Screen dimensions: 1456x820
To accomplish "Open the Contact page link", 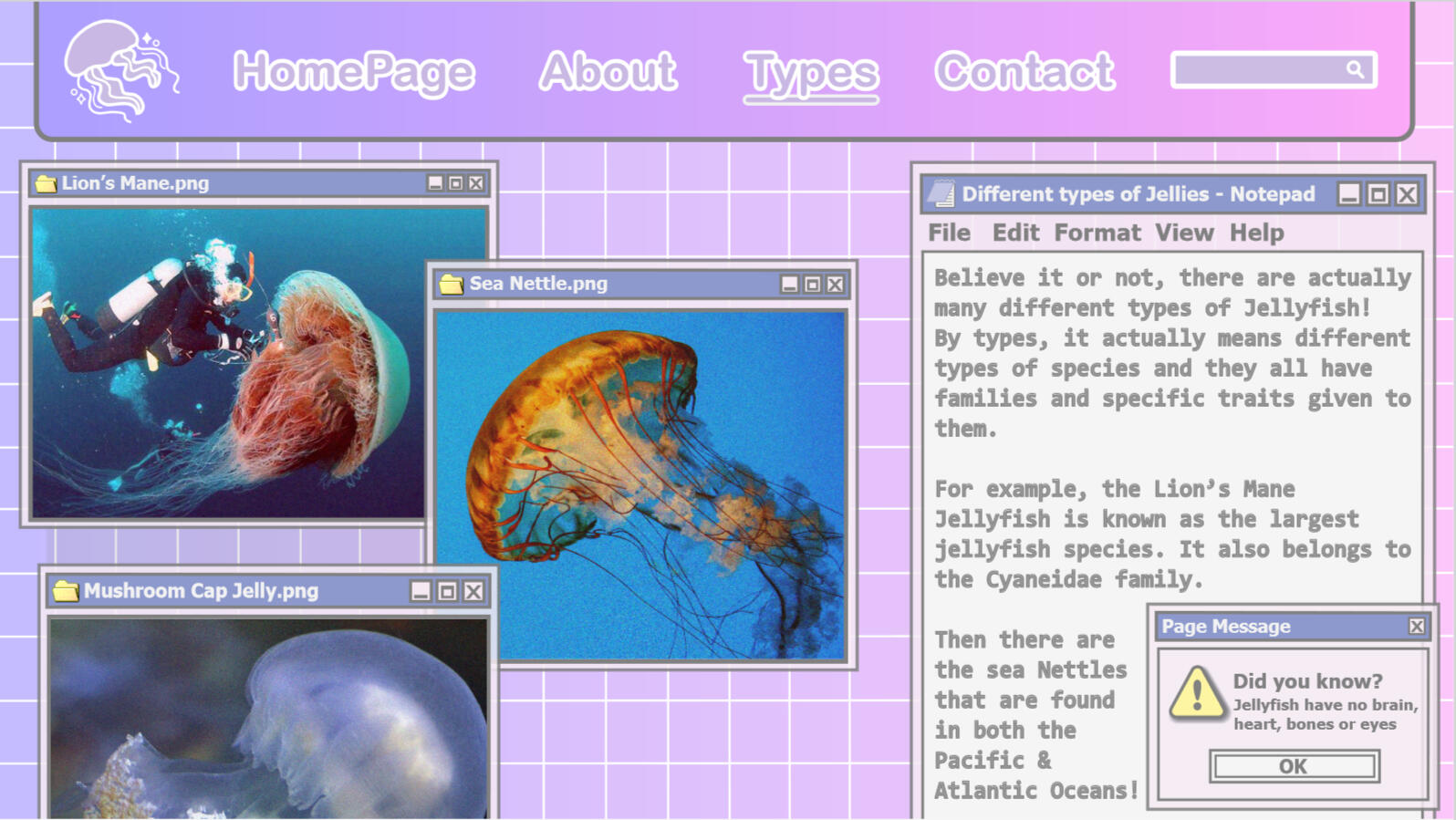I will 1024,71.
